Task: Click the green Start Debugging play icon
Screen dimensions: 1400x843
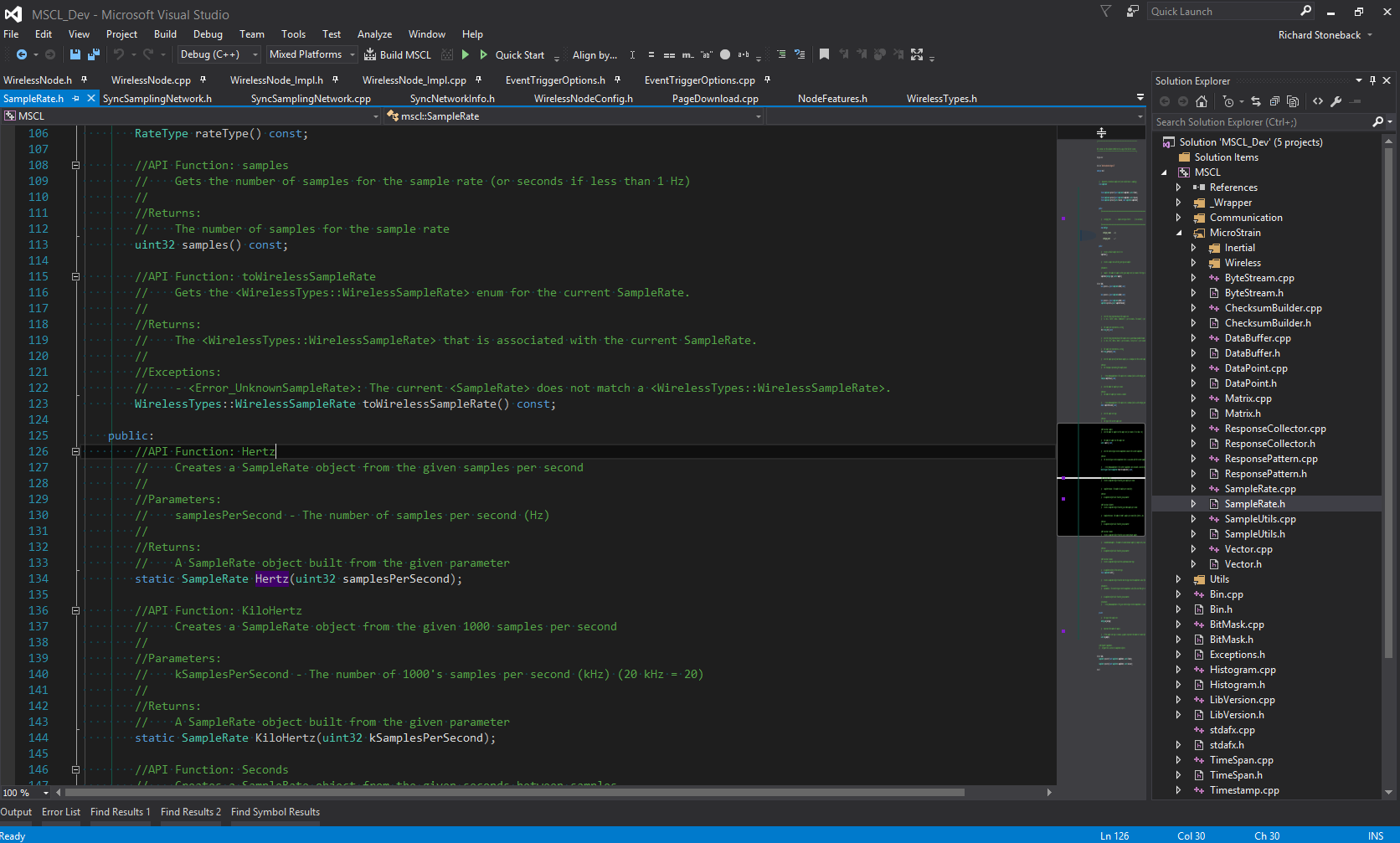Action: (466, 54)
